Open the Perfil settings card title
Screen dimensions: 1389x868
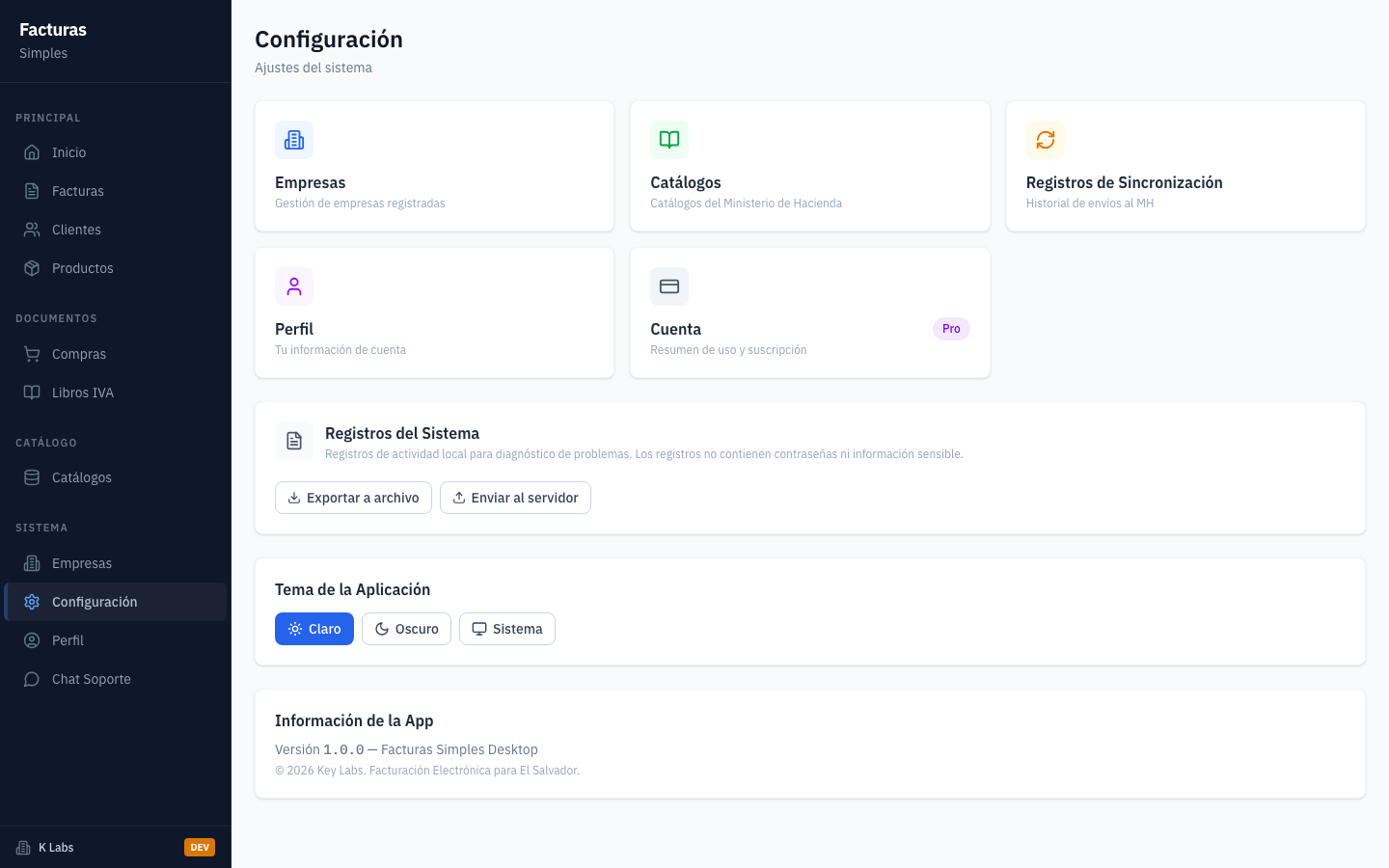click(294, 329)
